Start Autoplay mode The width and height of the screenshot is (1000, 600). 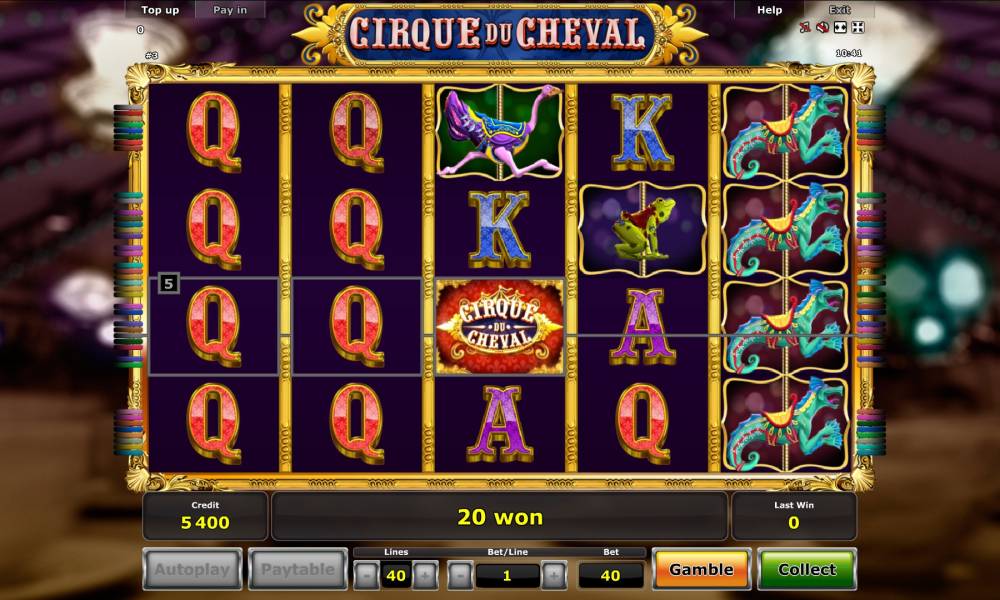[193, 569]
